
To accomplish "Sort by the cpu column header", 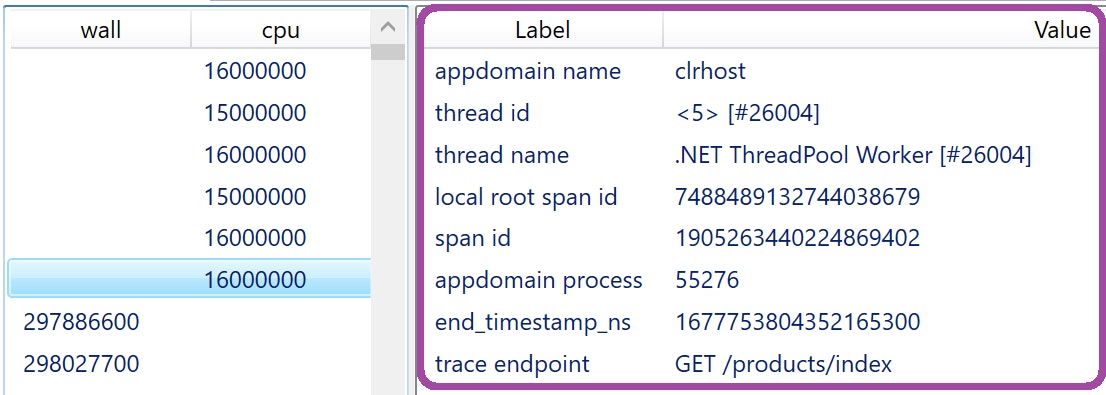I will [x=281, y=30].
